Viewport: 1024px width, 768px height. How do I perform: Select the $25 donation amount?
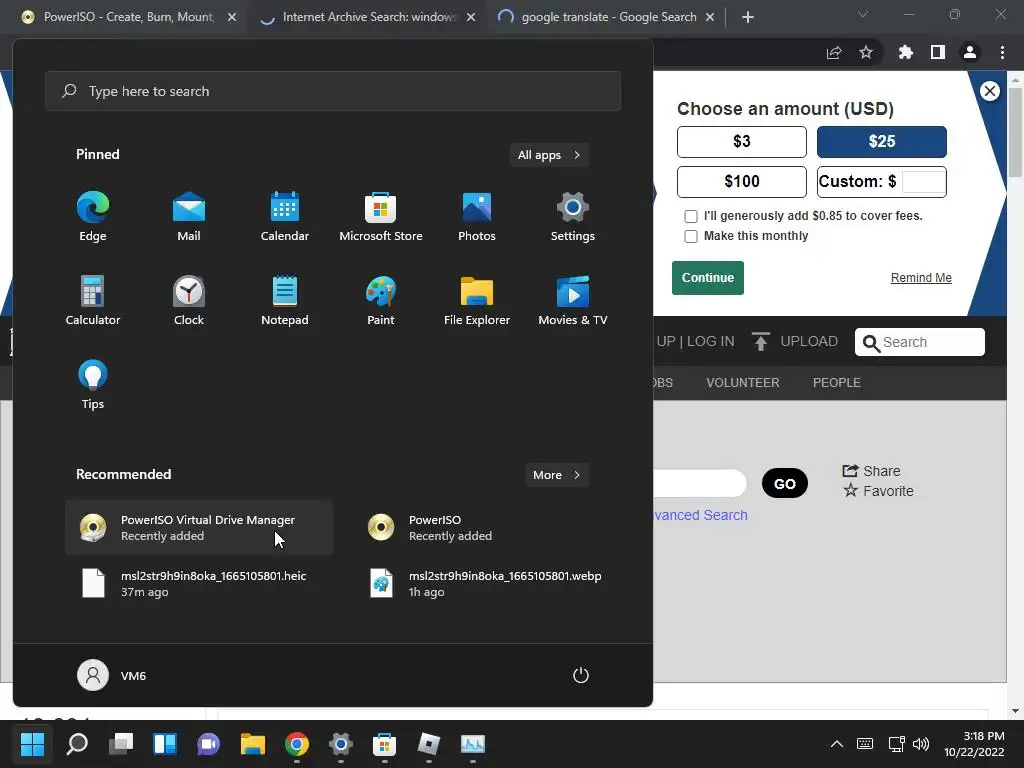tap(882, 142)
